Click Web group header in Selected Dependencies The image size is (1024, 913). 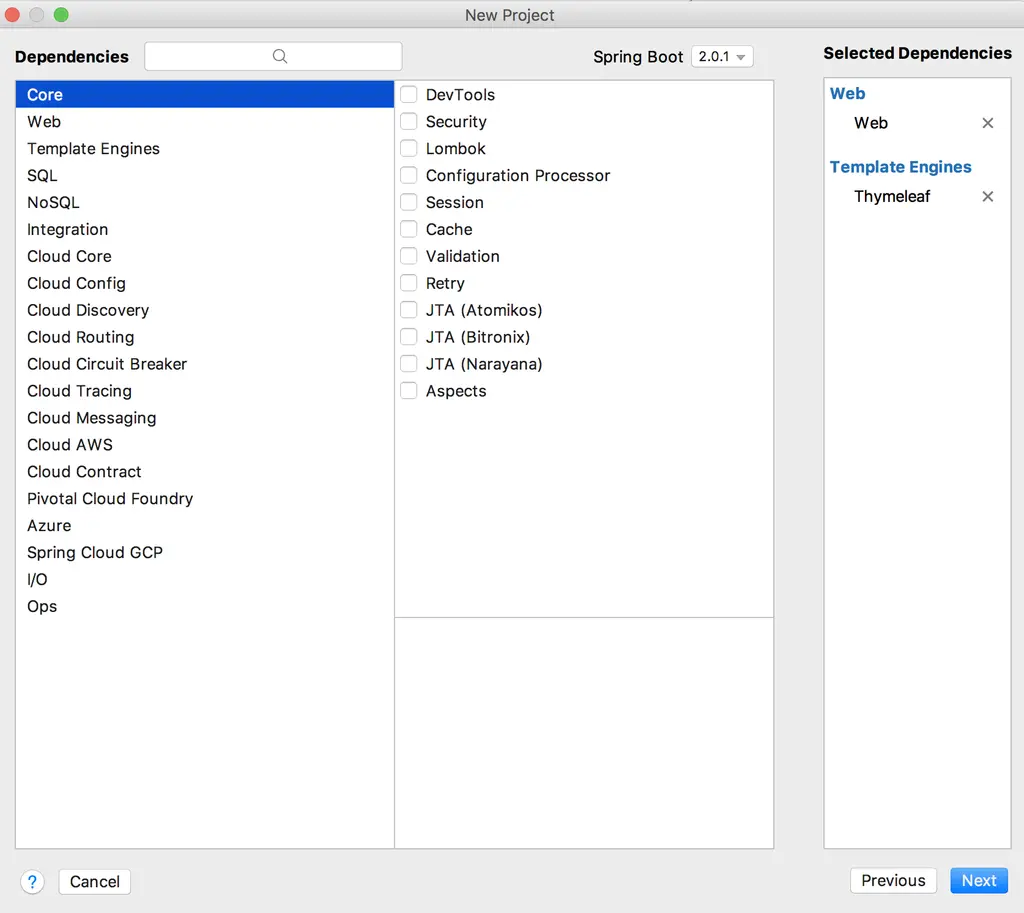tap(847, 93)
